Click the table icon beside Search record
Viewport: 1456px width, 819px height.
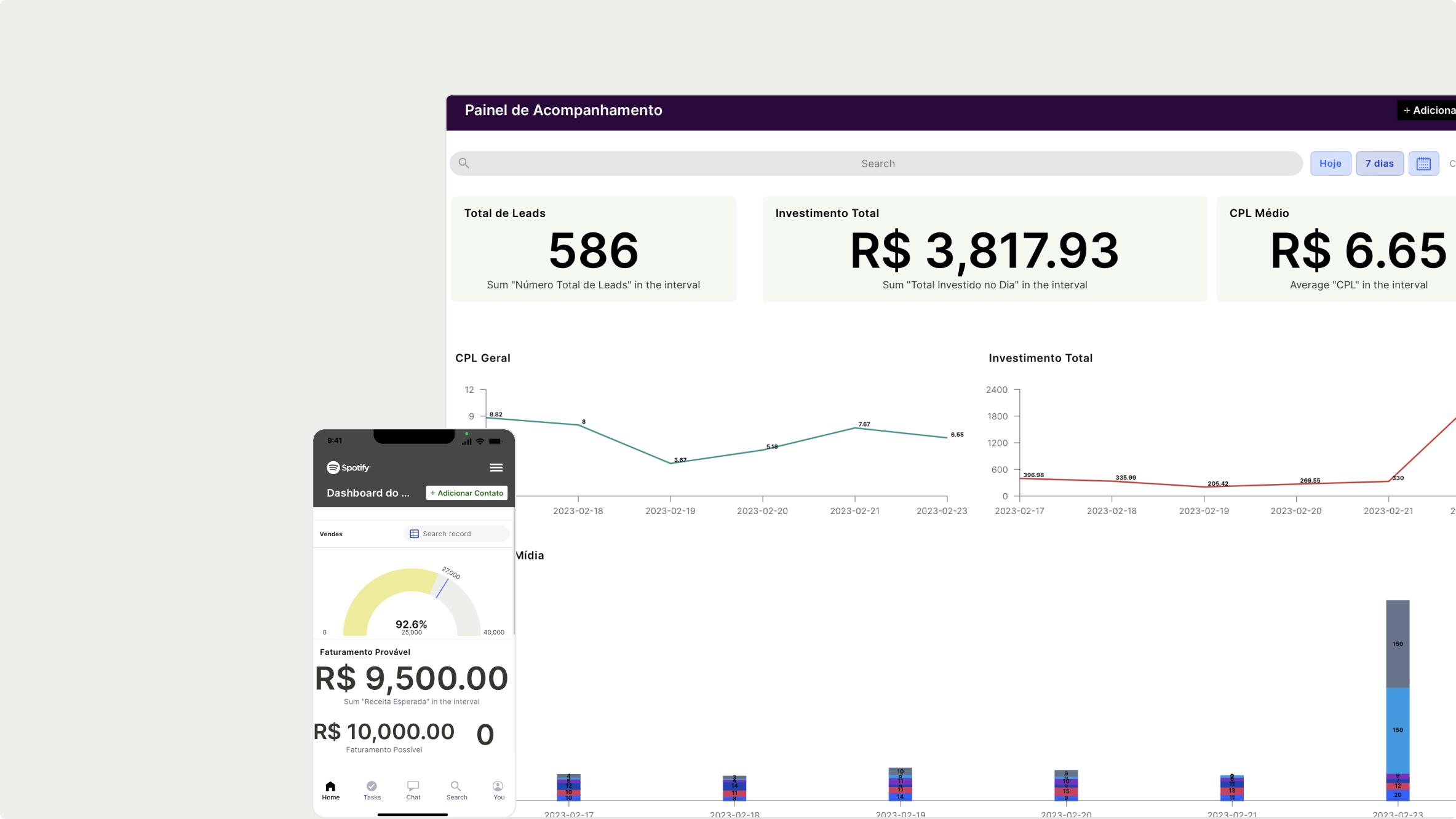(414, 534)
